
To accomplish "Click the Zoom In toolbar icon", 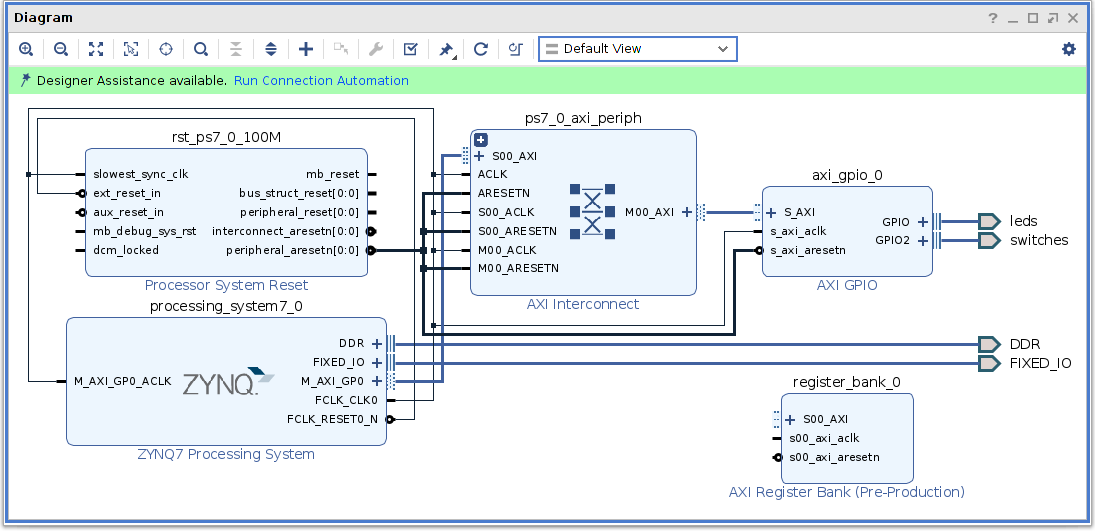I will point(26,49).
